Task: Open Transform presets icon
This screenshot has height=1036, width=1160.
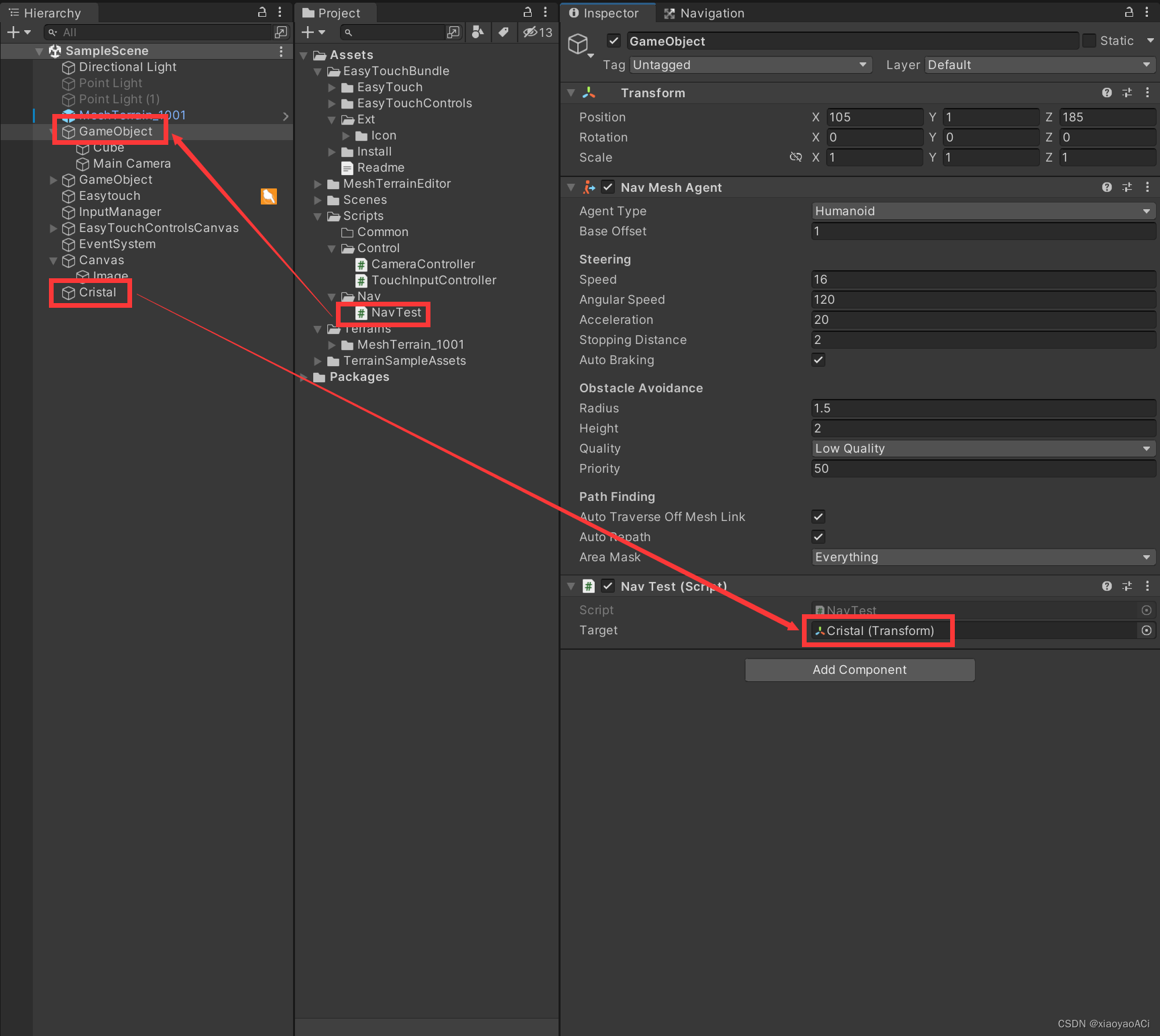Action: click(1127, 93)
